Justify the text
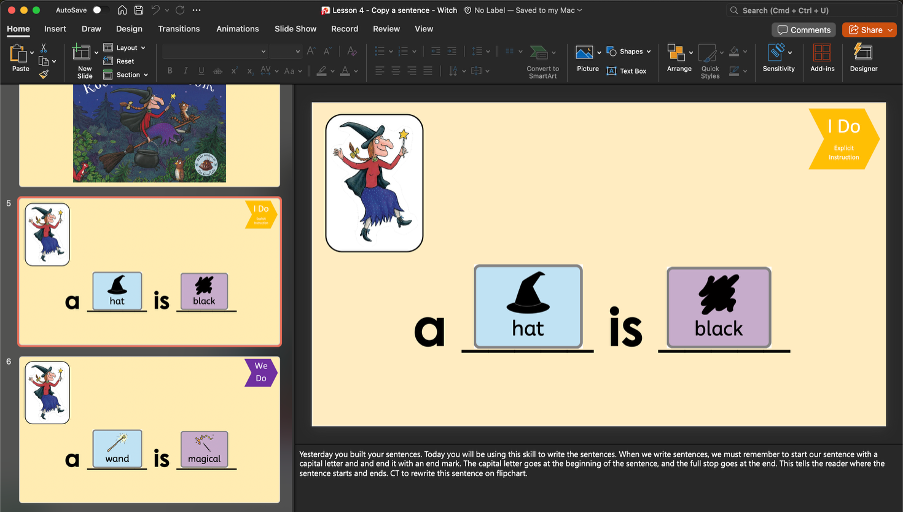904x512 pixels. [x=428, y=71]
